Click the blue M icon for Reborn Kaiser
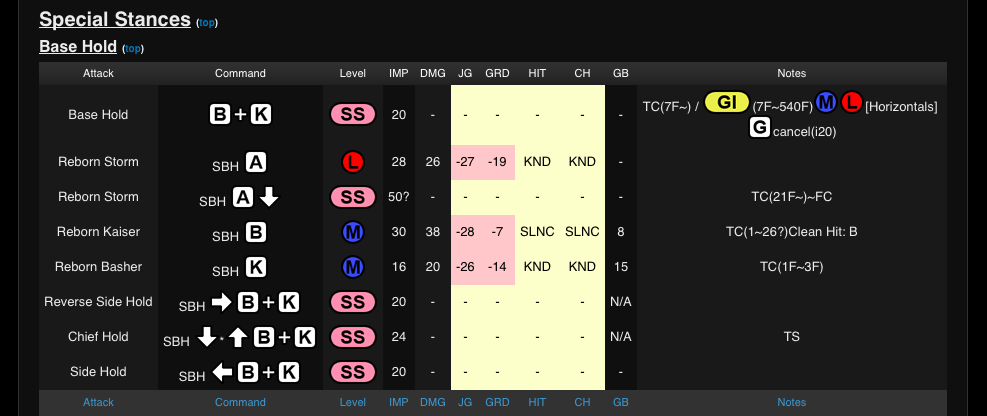This screenshot has height=416, width=987. pyautogui.click(x=353, y=232)
